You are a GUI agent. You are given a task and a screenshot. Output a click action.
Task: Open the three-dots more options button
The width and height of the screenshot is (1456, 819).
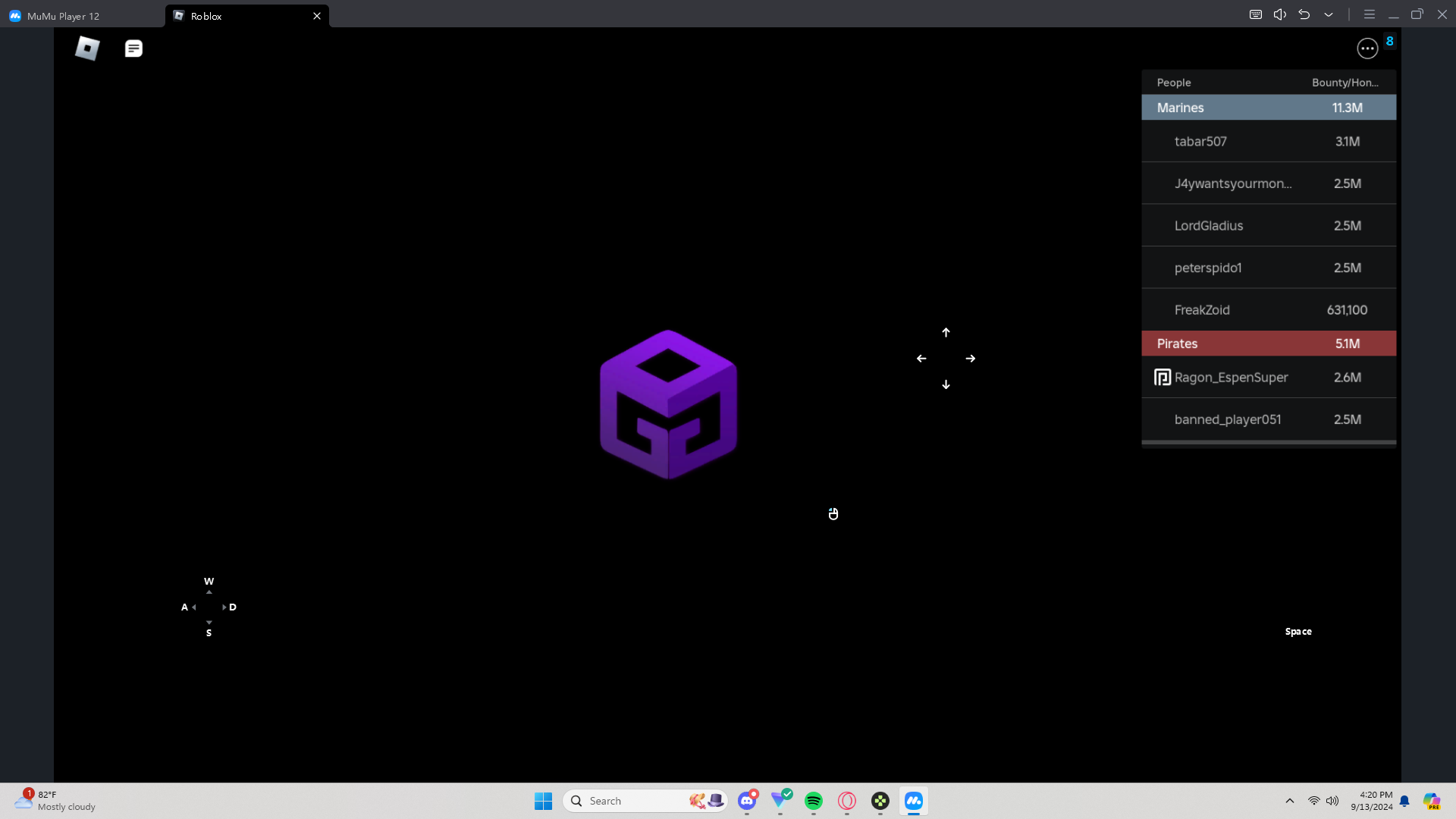[x=1367, y=49]
